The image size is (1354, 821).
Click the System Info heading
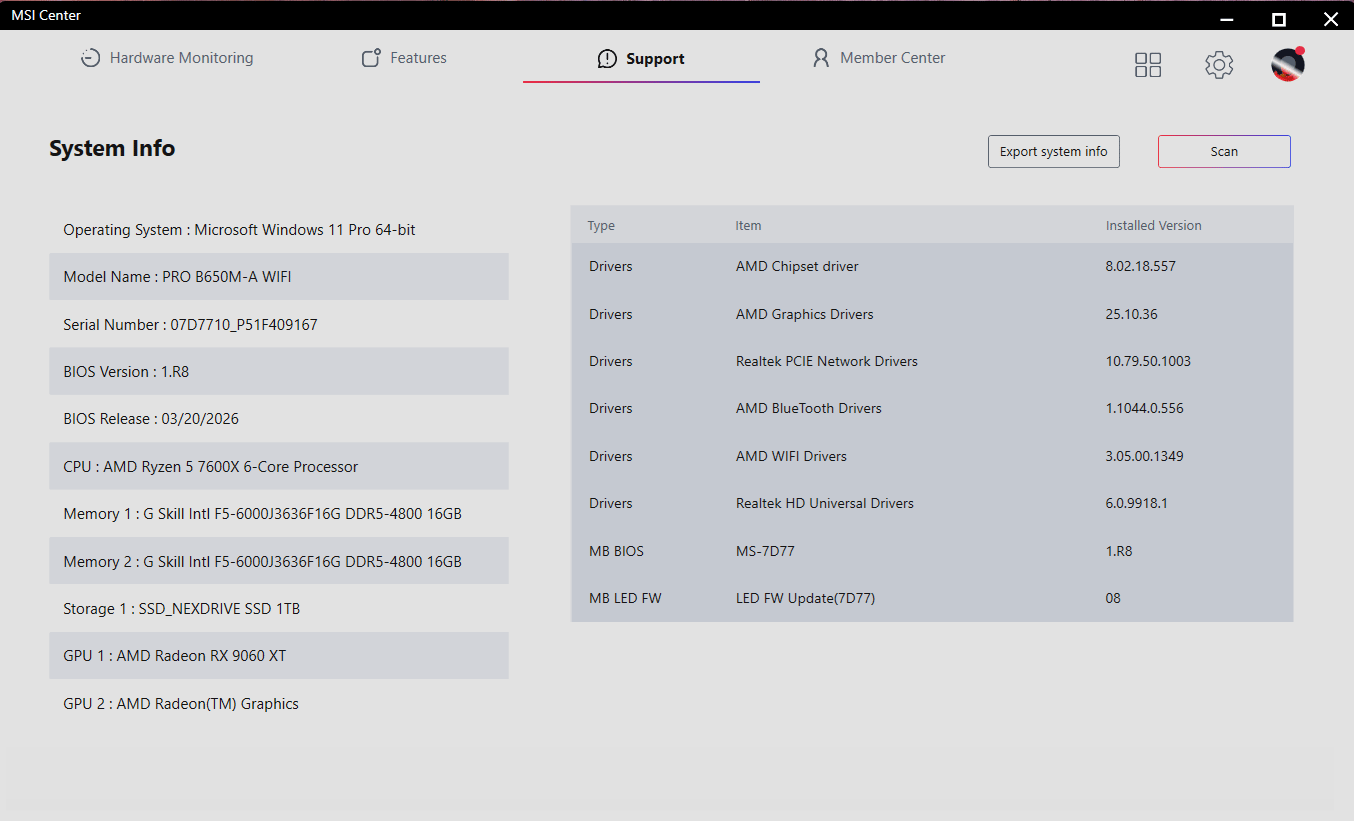click(112, 149)
